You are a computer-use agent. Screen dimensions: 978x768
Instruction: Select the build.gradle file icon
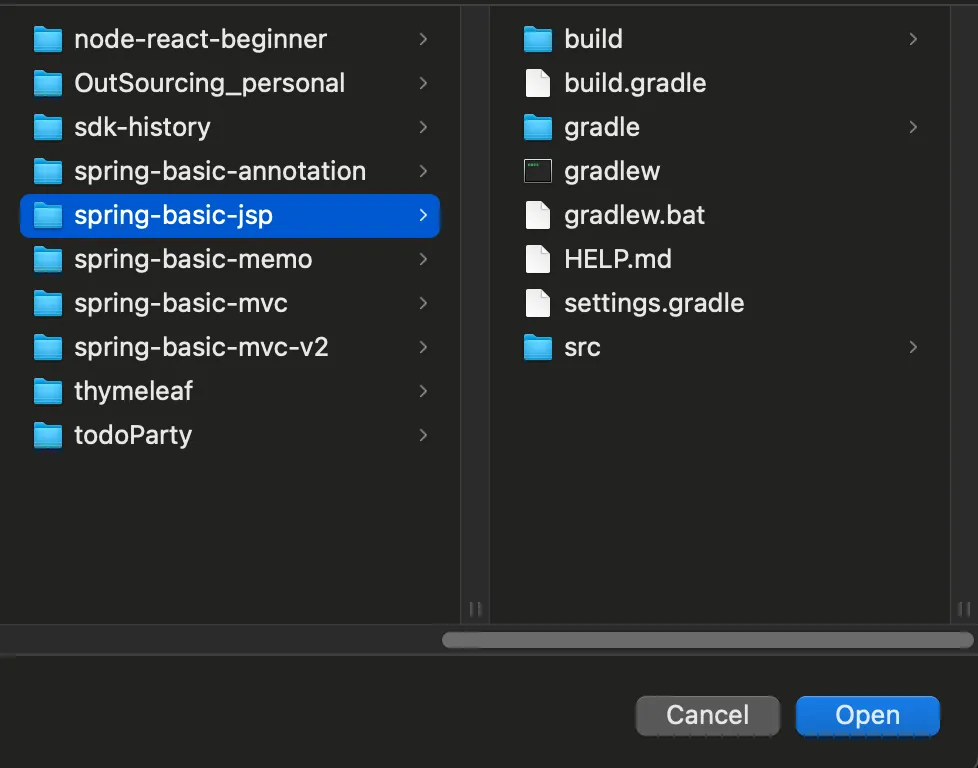coord(538,83)
